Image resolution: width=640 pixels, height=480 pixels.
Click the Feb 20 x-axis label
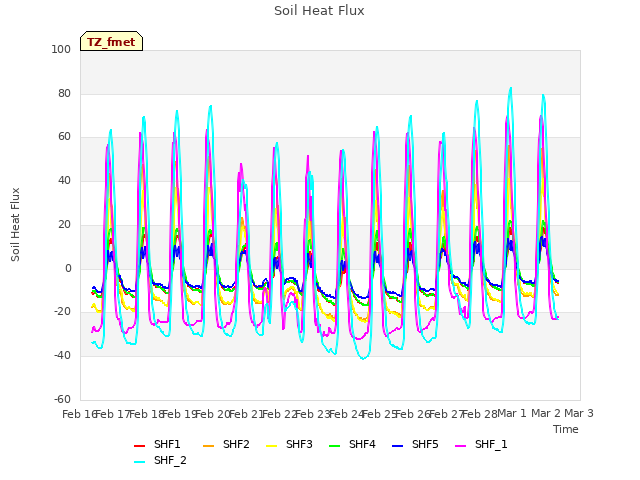pos(213,414)
